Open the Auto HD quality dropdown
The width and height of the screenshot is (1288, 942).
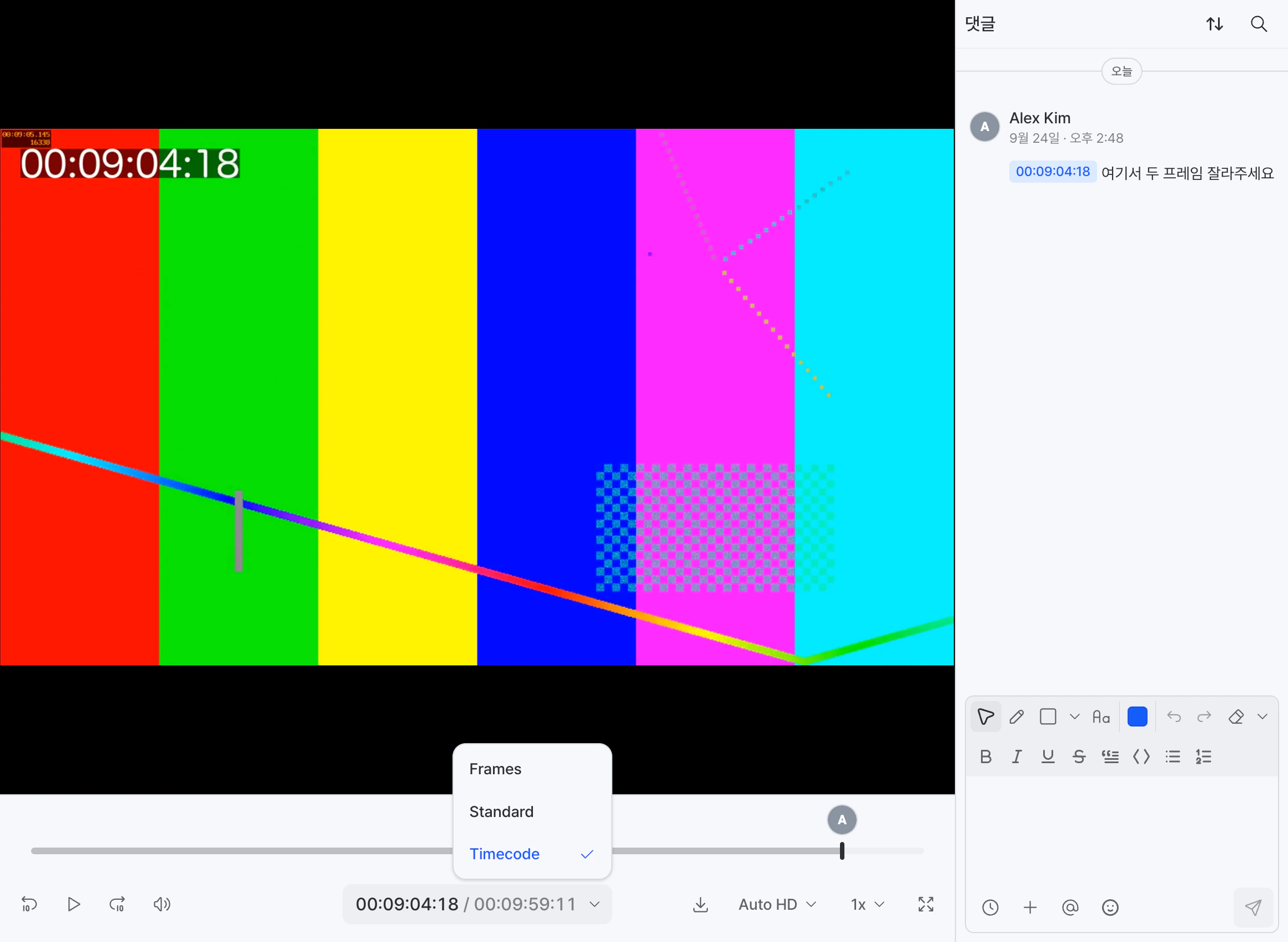tap(777, 904)
